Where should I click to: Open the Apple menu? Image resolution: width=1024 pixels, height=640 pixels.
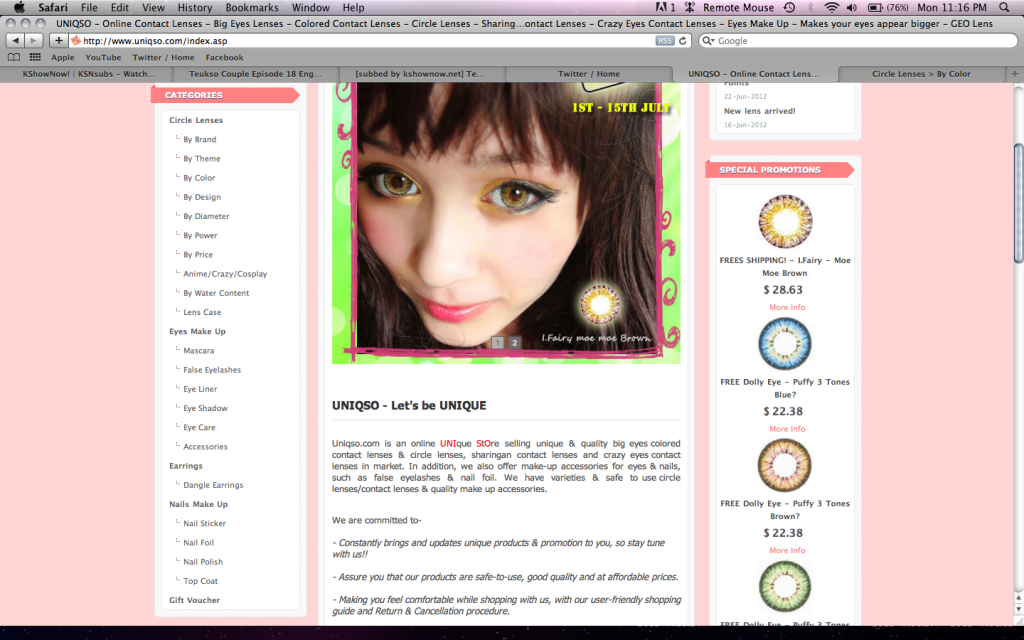[19, 8]
